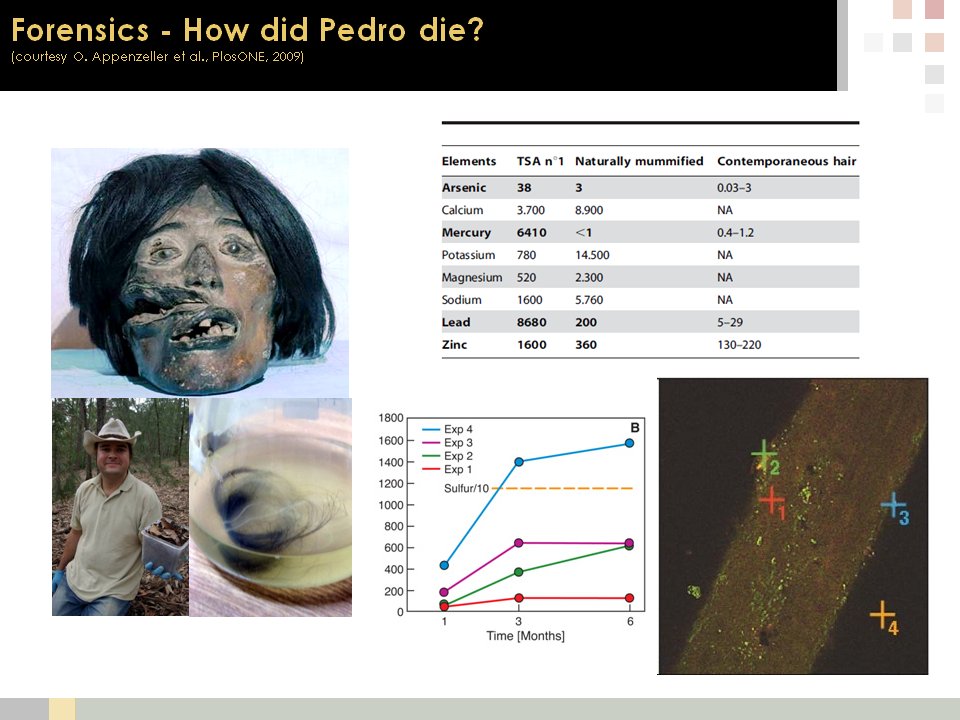The height and width of the screenshot is (720, 960).
Task: Select the photo of man in cowboy hat
Action: [120, 507]
